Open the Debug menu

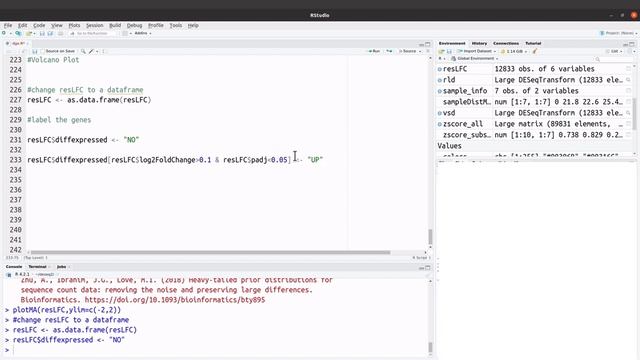(134, 25)
